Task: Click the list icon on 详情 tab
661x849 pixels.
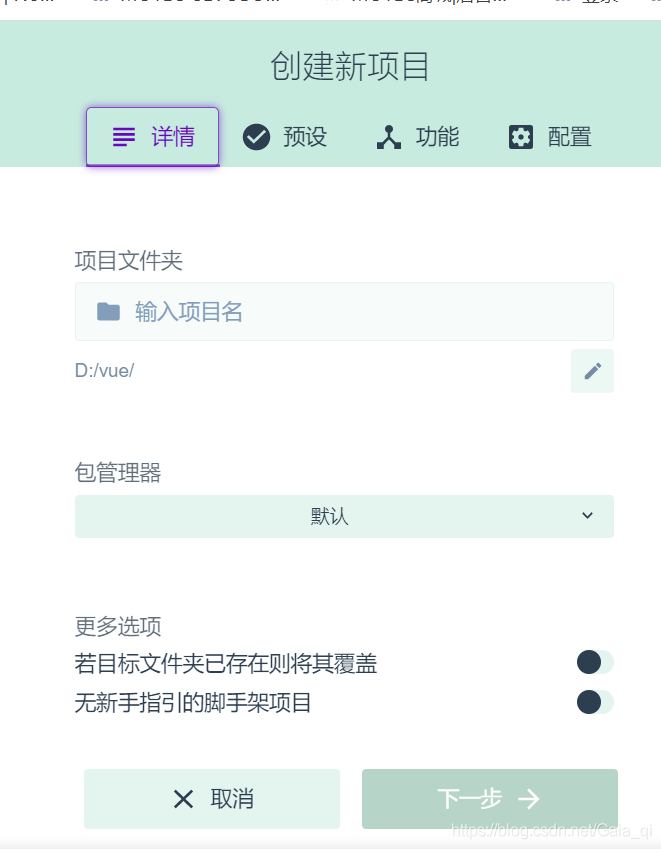Action: (x=124, y=137)
